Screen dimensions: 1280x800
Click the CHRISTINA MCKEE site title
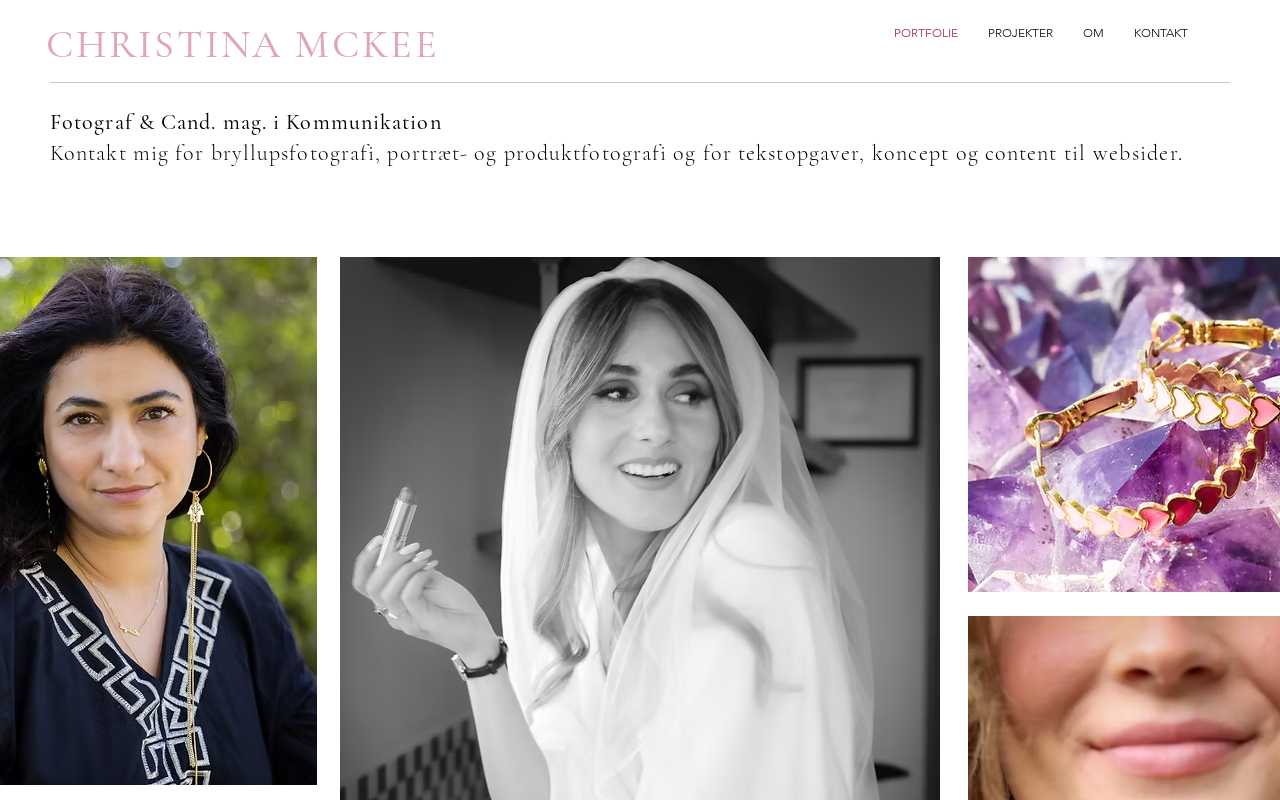point(242,45)
